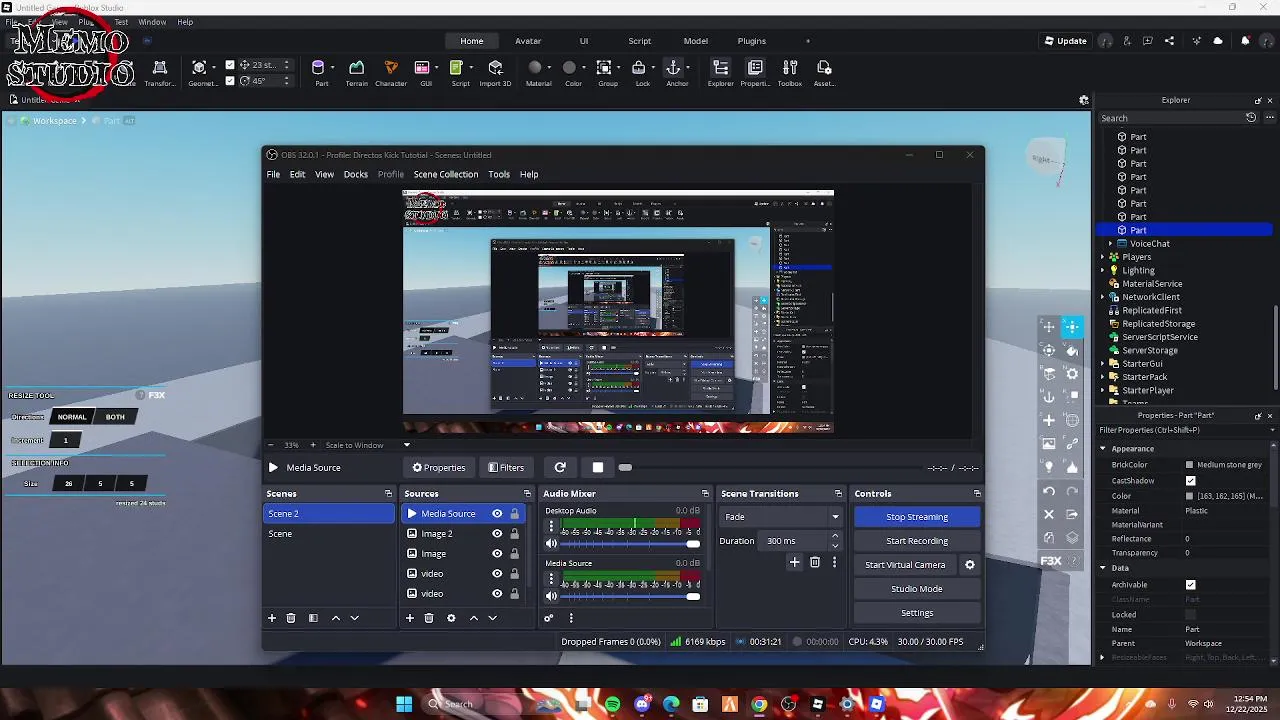This screenshot has height=720, width=1280.
Task: Switch to the Plugins tab
Action: pos(752,41)
